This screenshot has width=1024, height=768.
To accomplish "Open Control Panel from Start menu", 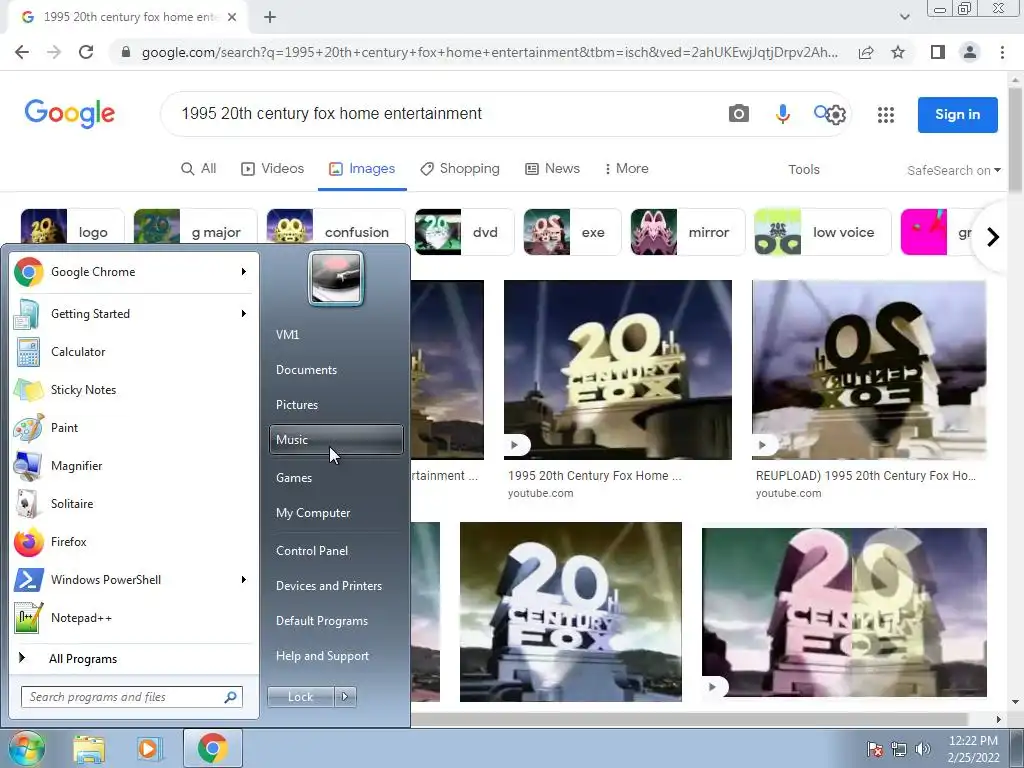I will [336, 551].
